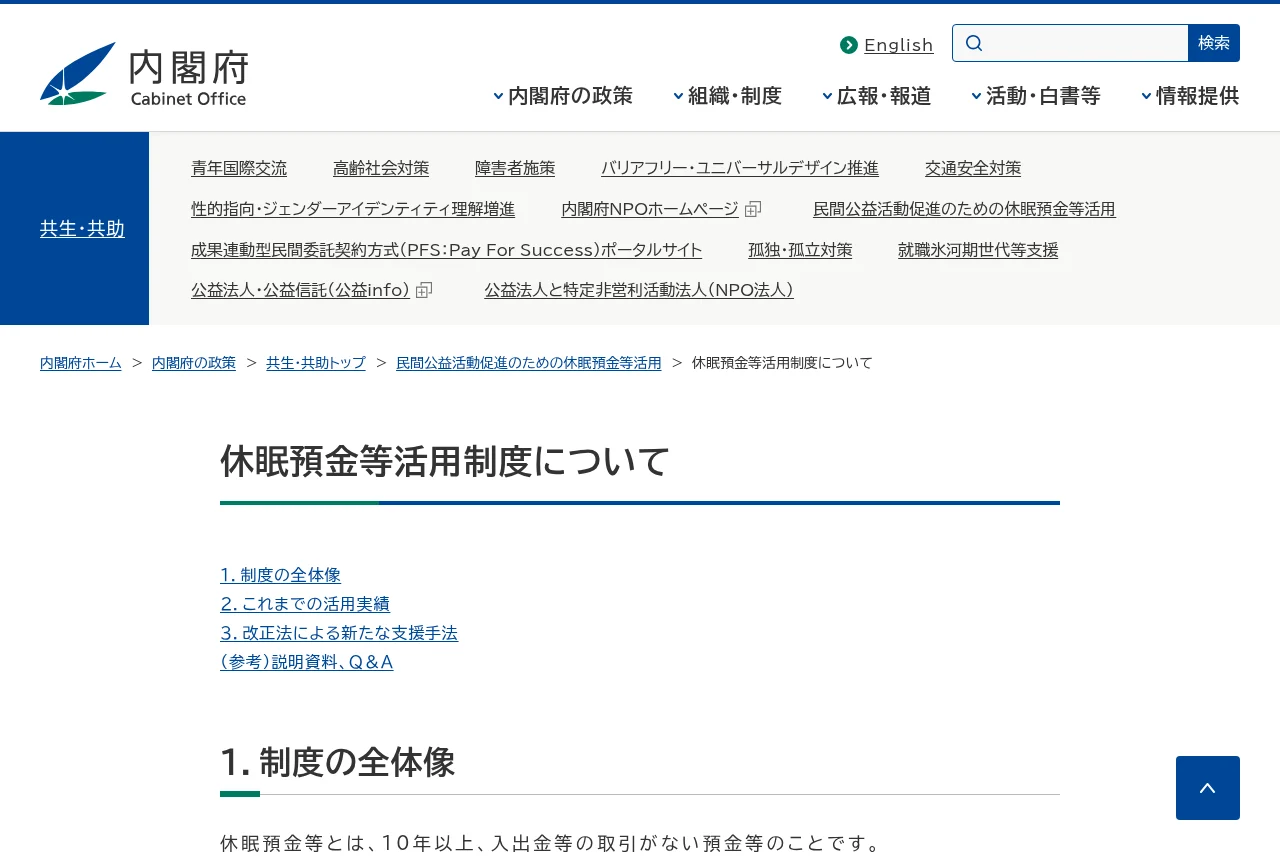Viewport: 1280px width, 860px height.
Task: Expand the 組織・制度 menu
Action: tap(727, 96)
